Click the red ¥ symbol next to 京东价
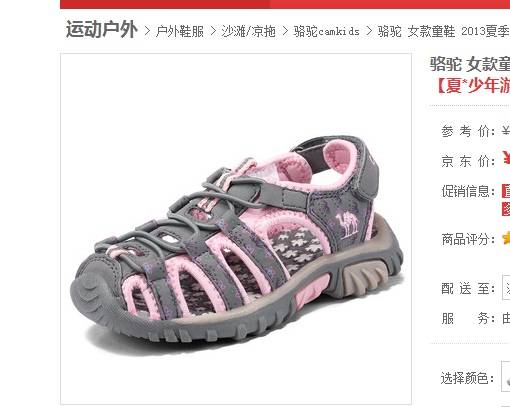This screenshot has width=510, height=407. (506, 158)
